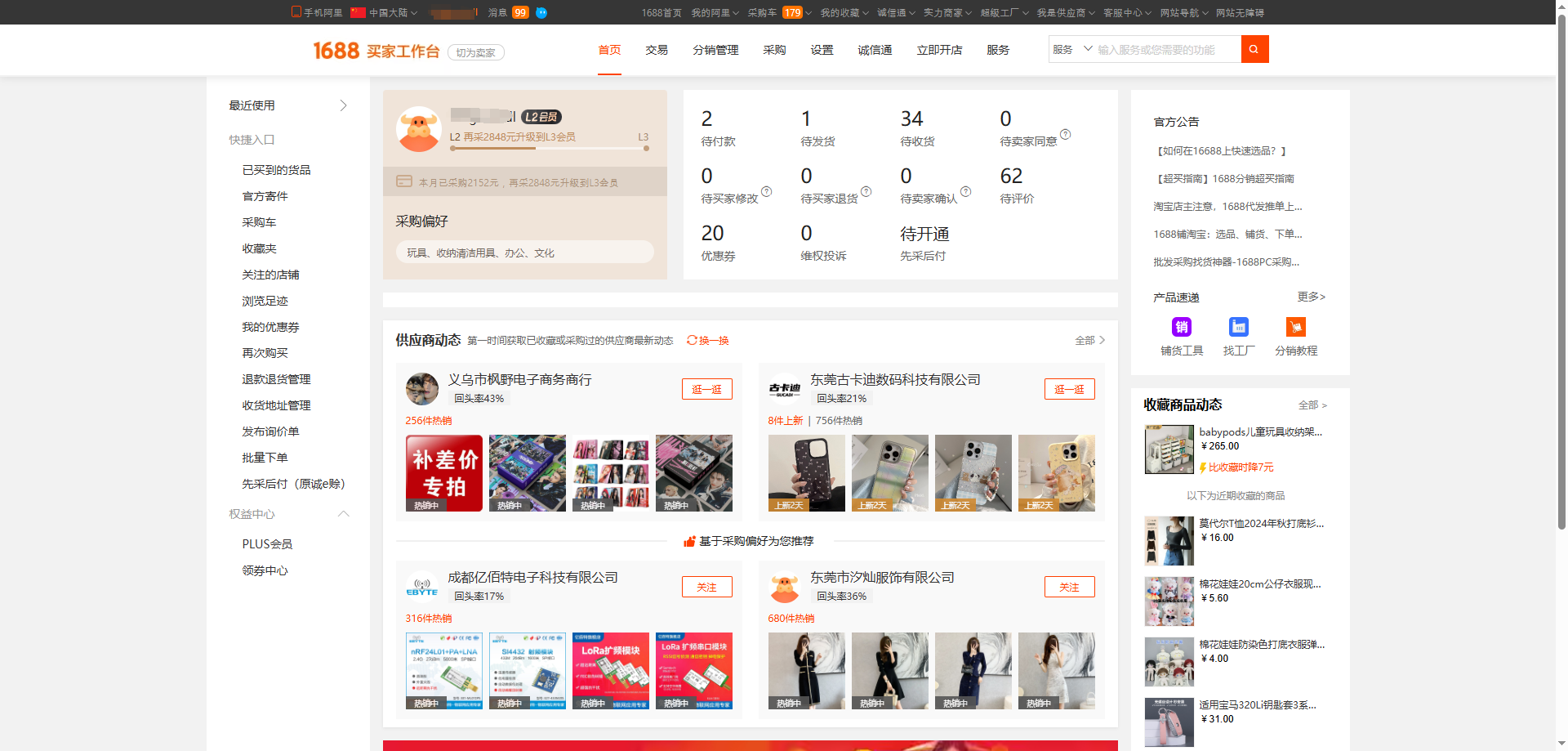Open the 分销教程 product icon
The image size is (1568, 751).
click(x=1296, y=327)
